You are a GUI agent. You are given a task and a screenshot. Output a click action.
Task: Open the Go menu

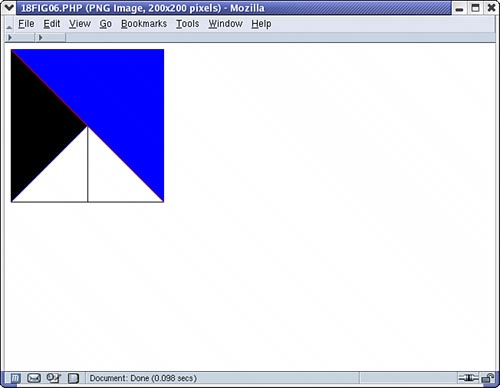(105, 24)
